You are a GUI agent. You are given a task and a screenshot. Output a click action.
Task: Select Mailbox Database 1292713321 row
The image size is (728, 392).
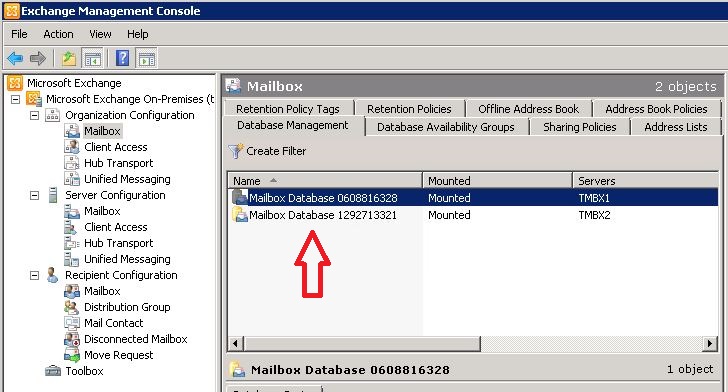pos(473,215)
